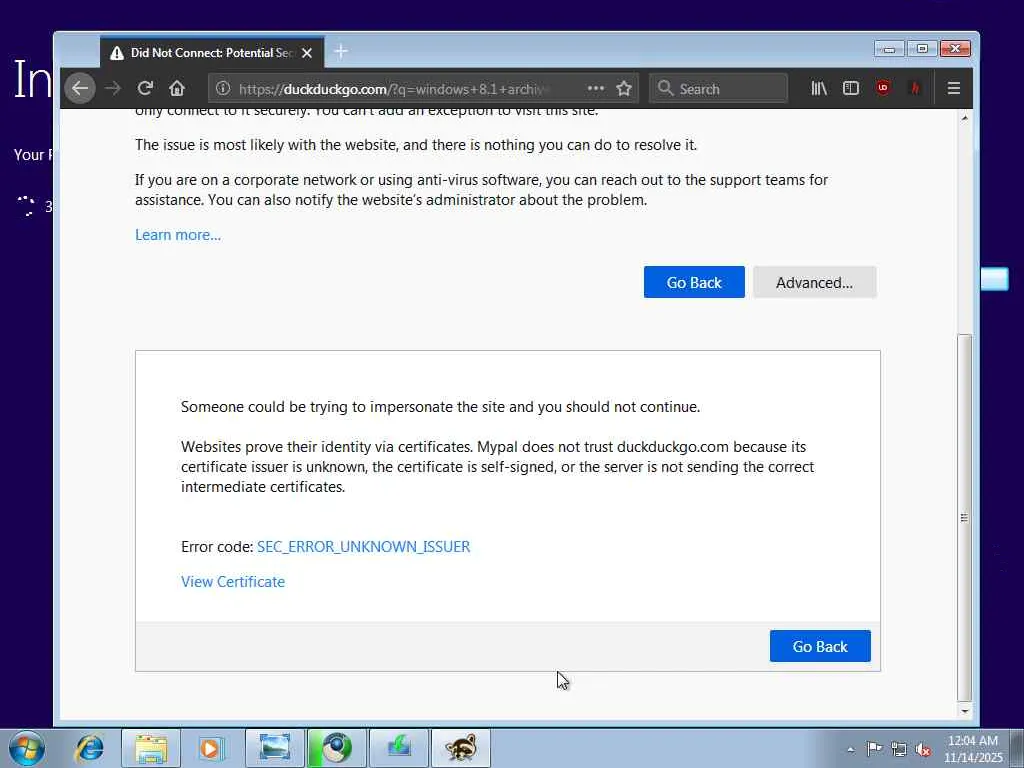Show hidden system tray icons
Image resolution: width=1024 pixels, height=768 pixels.
850,749
